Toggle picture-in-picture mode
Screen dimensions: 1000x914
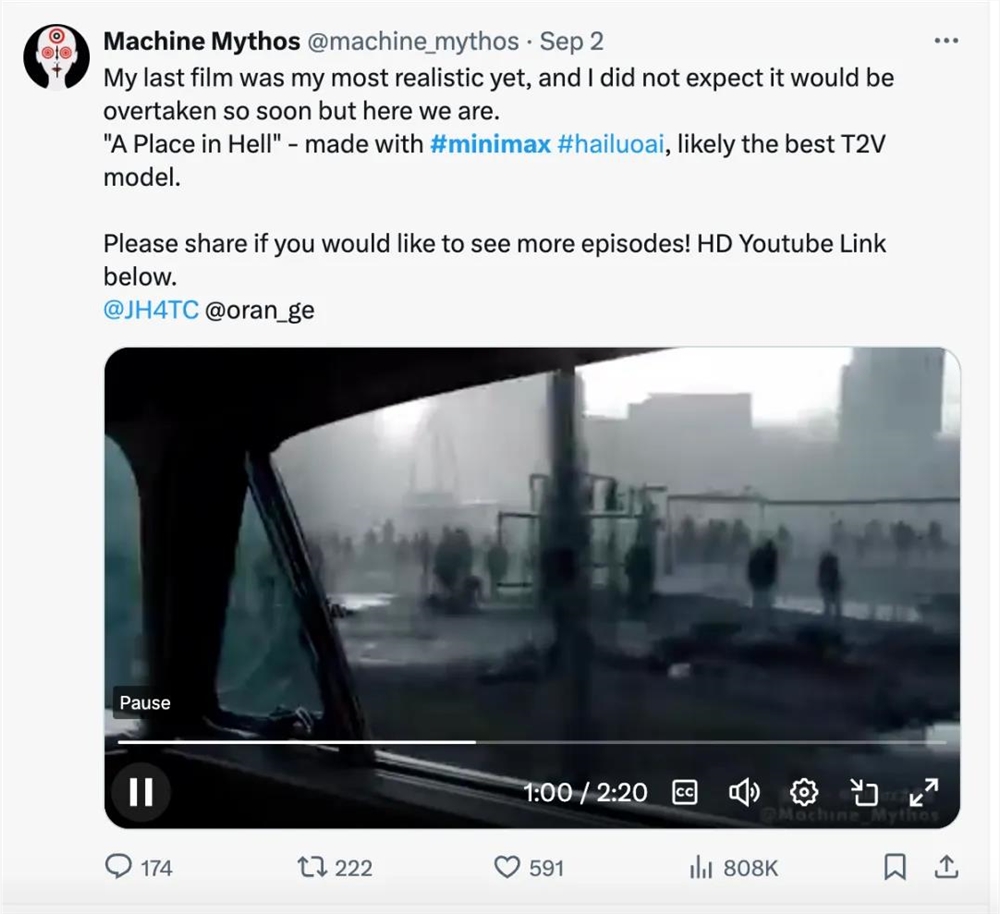point(863,792)
